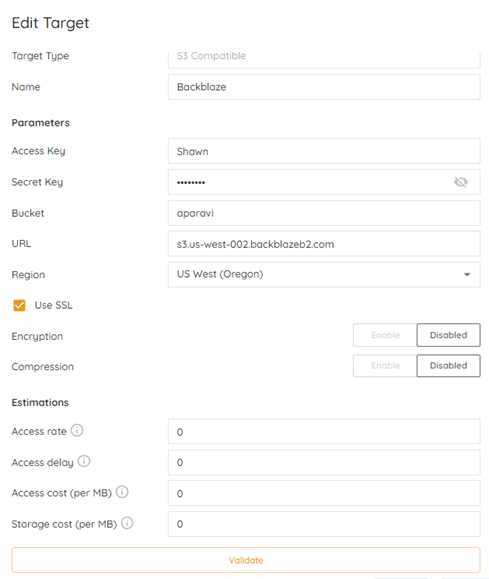Viewport: 489px width, 579px height.
Task: Open the Region dropdown
Action: coord(324,274)
